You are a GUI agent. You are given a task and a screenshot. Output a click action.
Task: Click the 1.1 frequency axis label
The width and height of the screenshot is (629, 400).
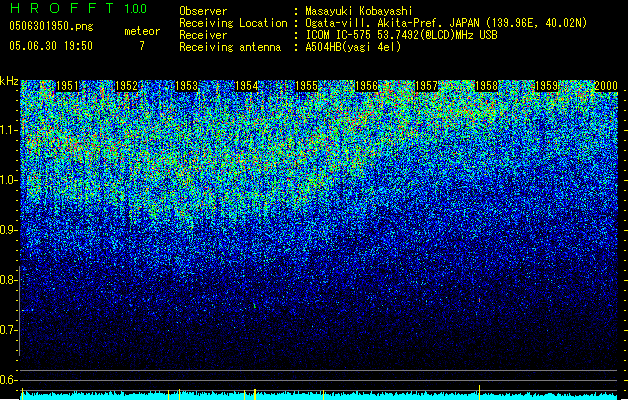[9, 130]
